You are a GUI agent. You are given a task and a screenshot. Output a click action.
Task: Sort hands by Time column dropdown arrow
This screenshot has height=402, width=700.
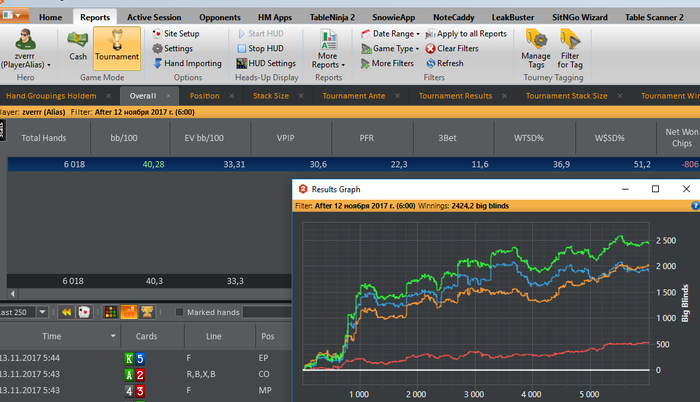pyautogui.click(x=113, y=336)
